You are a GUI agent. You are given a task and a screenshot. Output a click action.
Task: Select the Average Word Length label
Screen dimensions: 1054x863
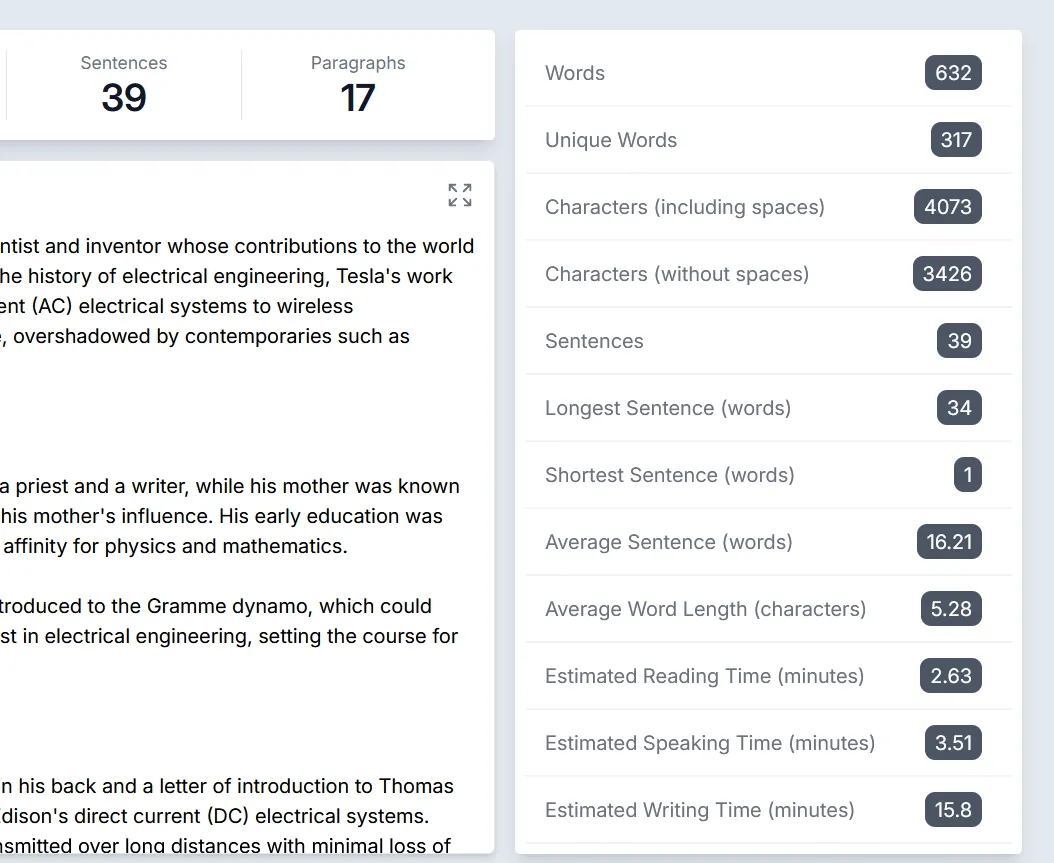[x=705, y=608]
